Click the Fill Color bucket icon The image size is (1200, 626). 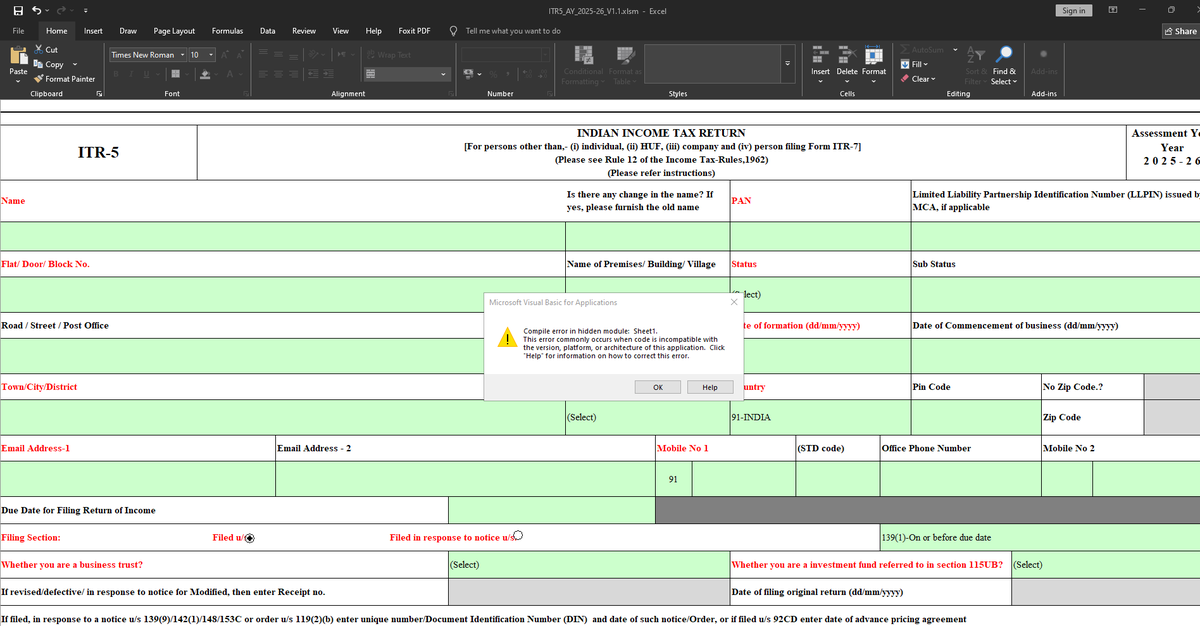(x=204, y=74)
